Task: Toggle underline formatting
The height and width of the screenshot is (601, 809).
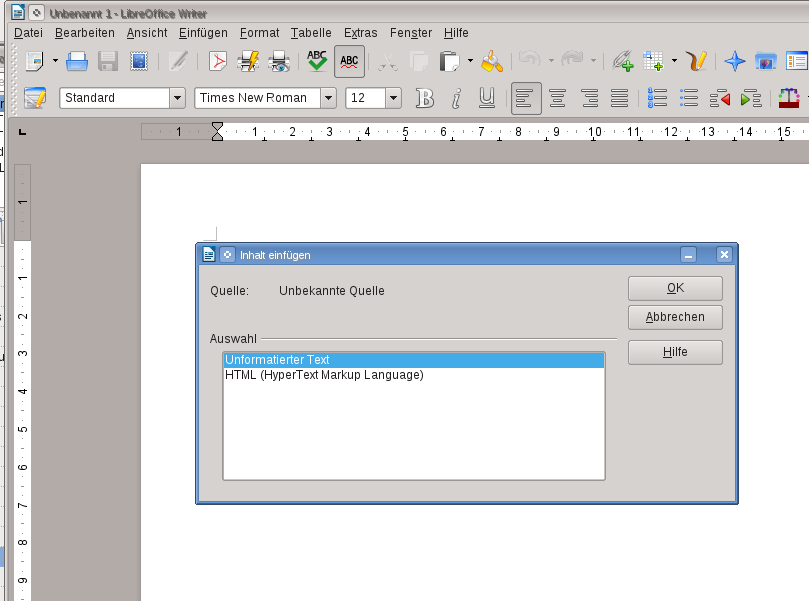Action: pyautogui.click(x=487, y=98)
